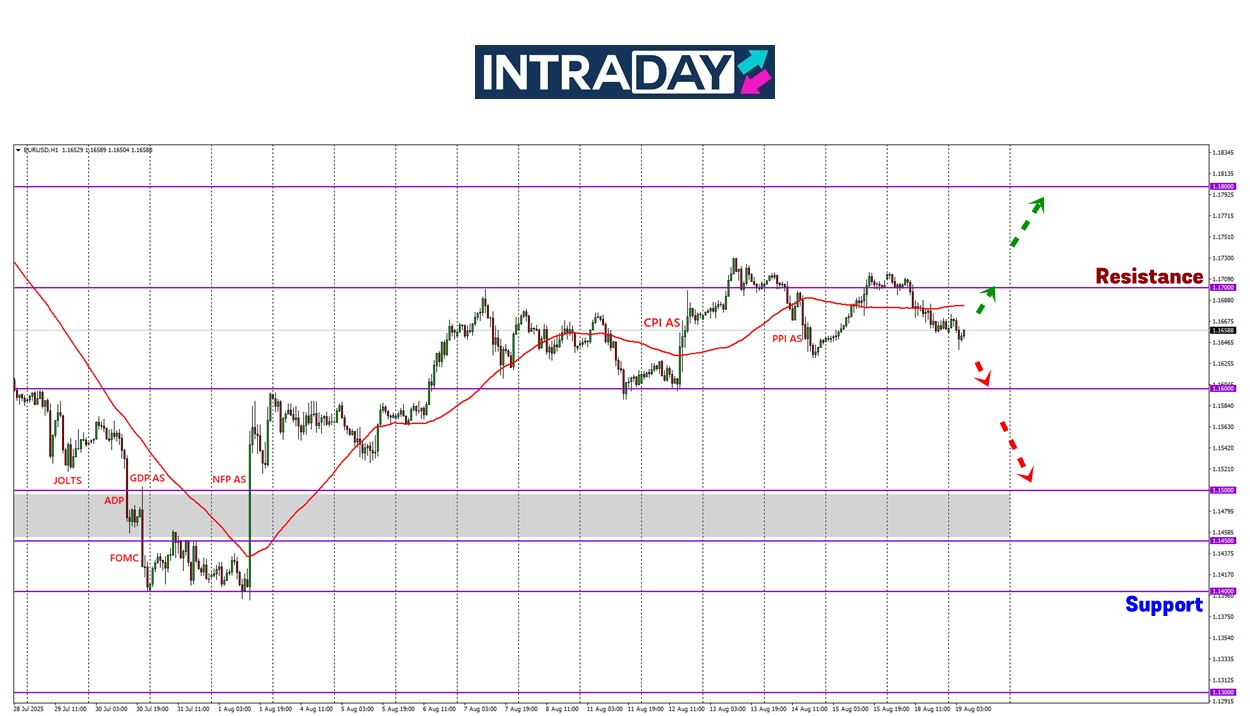The width and height of the screenshot is (1250, 716).
Task: Click the INTRADAY logo
Action: [x=624, y=72]
